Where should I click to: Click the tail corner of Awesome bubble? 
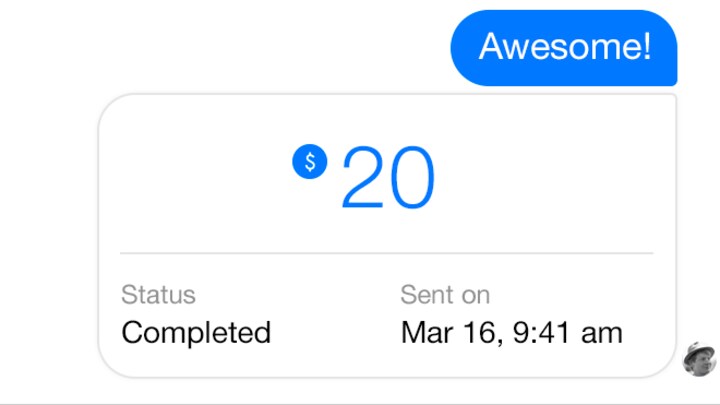pyautogui.click(x=670, y=79)
